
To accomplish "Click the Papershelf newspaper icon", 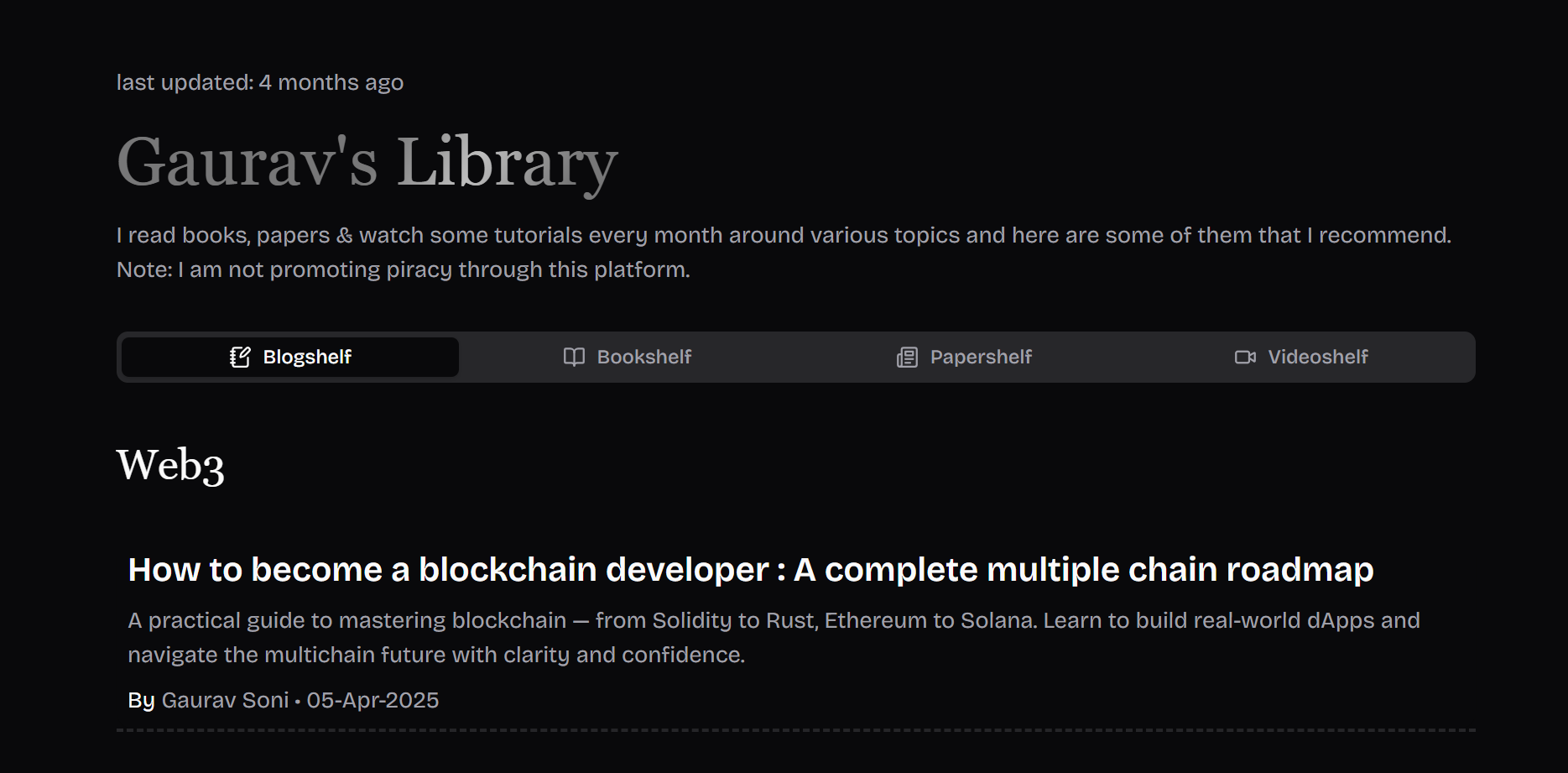I will pyautogui.click(x=907, y=358).
